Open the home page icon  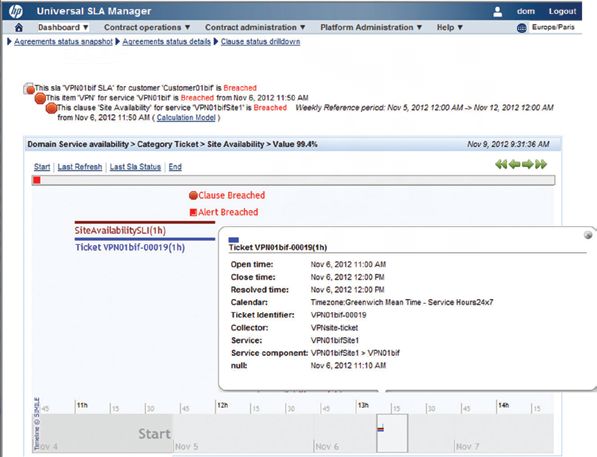(19, 27)
